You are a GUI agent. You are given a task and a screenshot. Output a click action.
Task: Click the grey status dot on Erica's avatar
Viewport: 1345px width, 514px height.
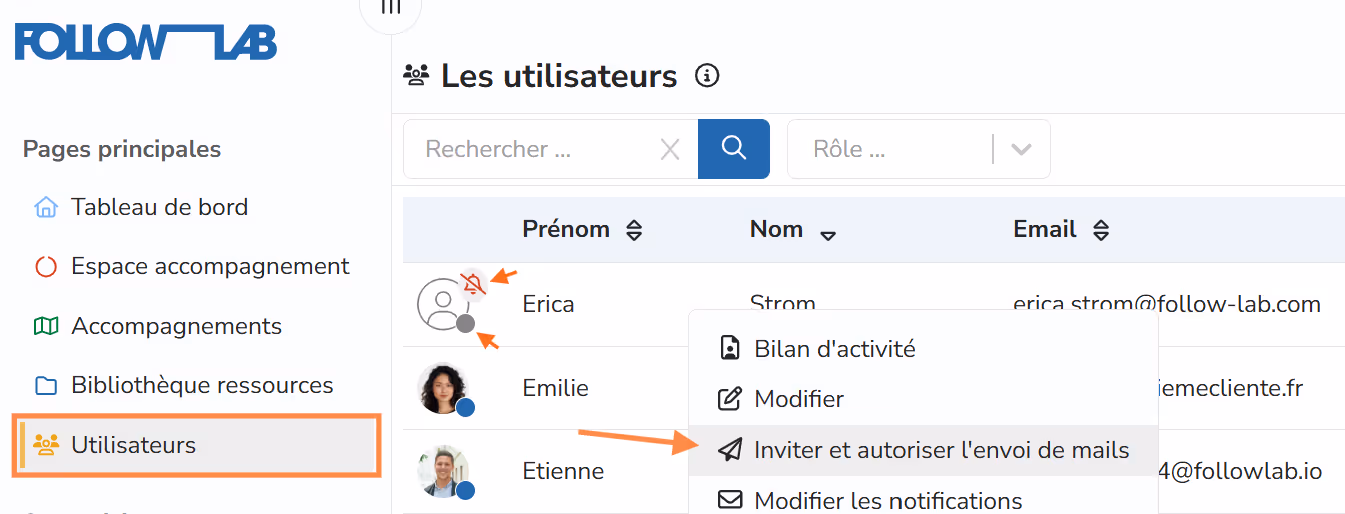coord(465,323)
